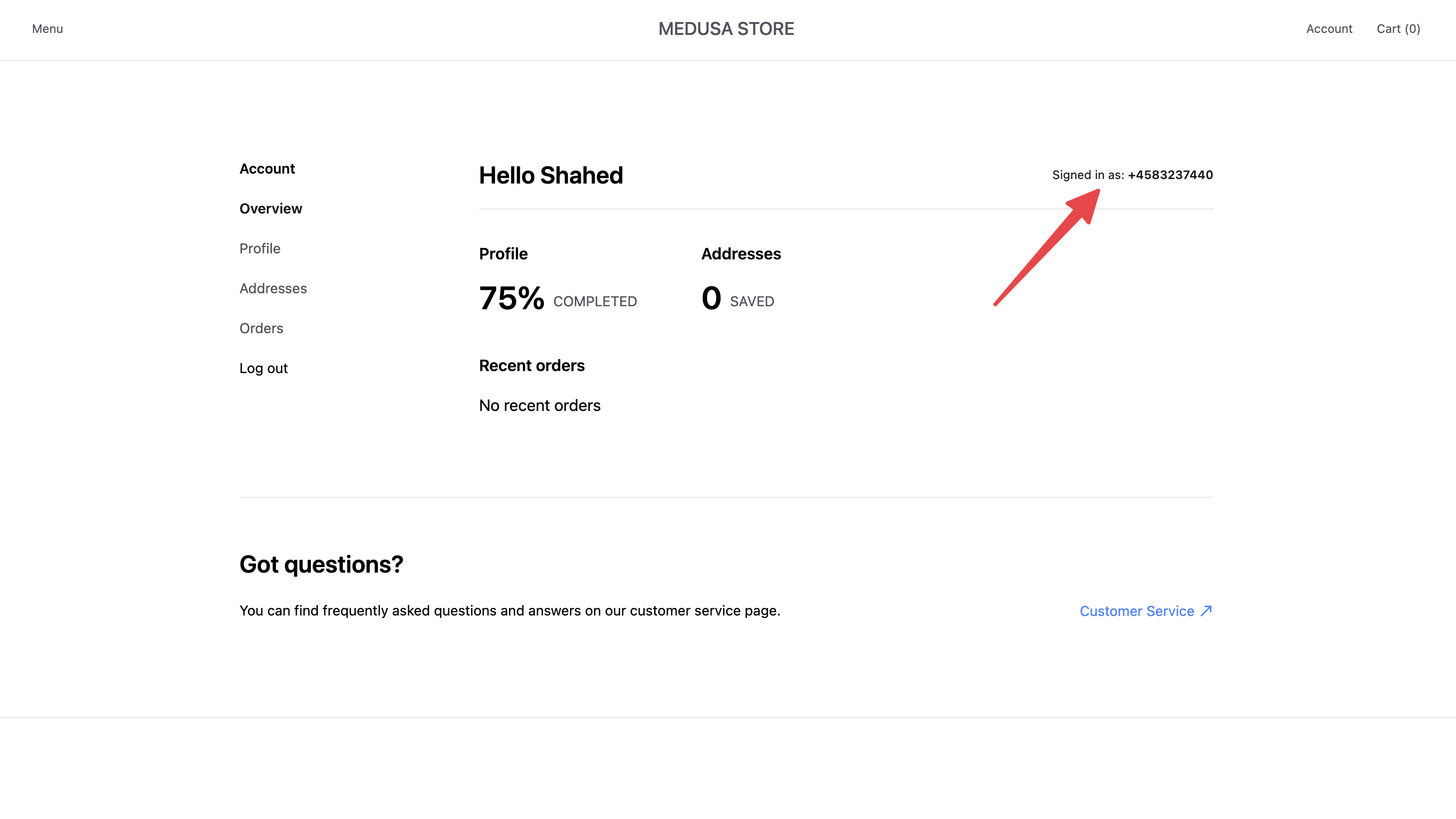Click the Account heading in sidebar

[267, 169]
